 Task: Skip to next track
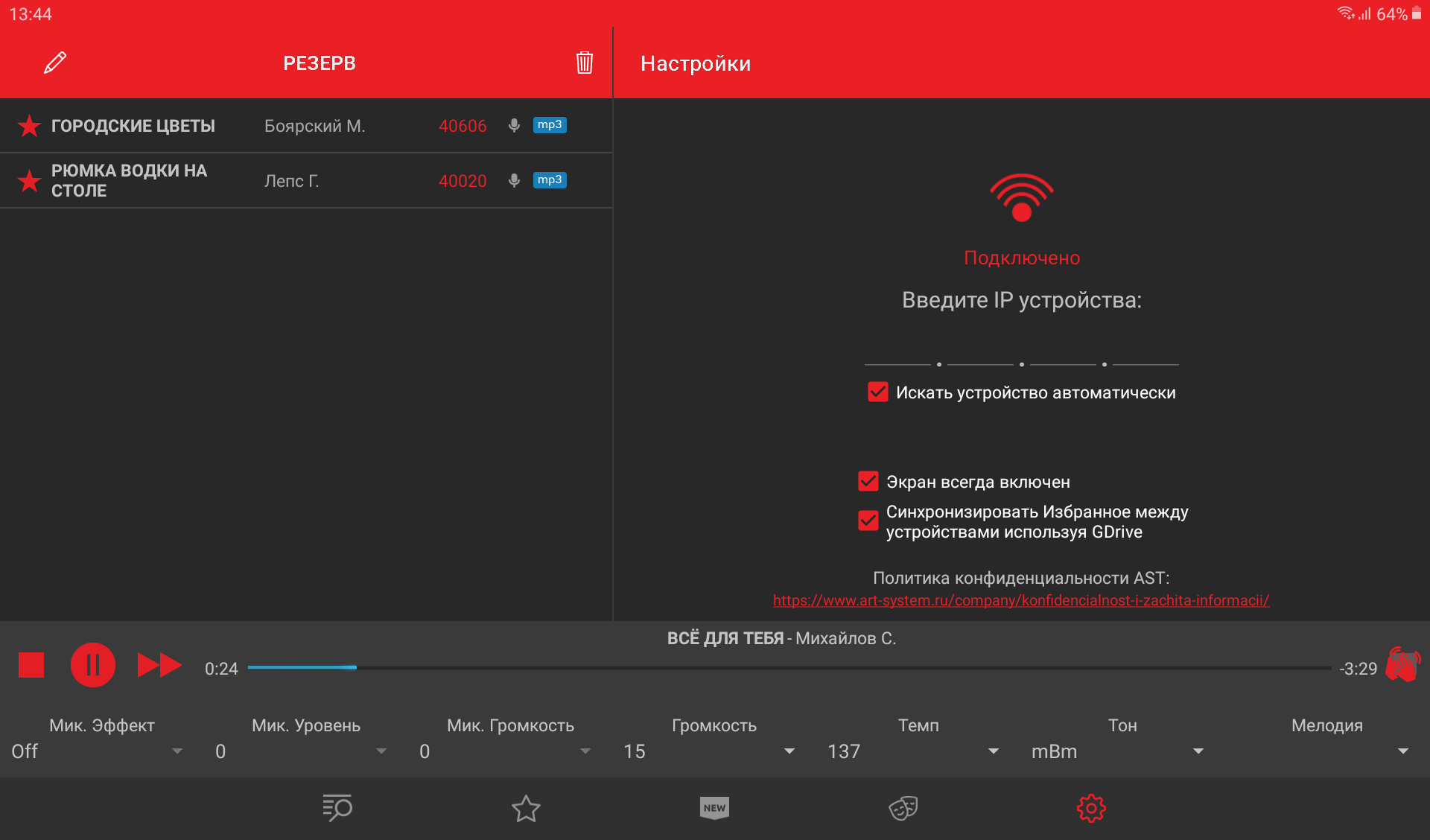tap(159, 665)
